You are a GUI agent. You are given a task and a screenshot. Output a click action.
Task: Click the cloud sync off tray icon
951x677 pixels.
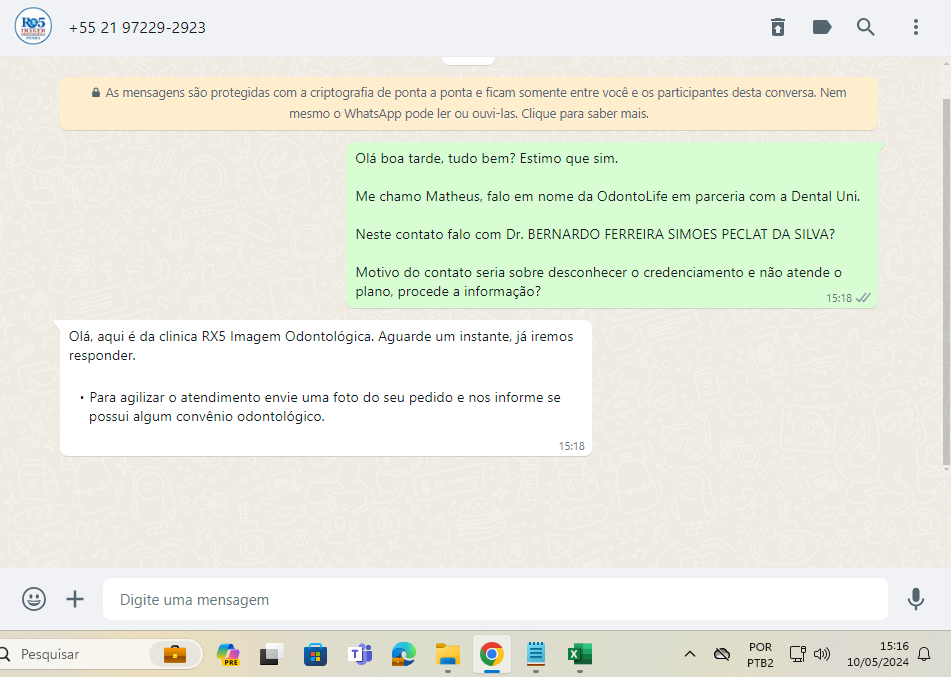722,654
